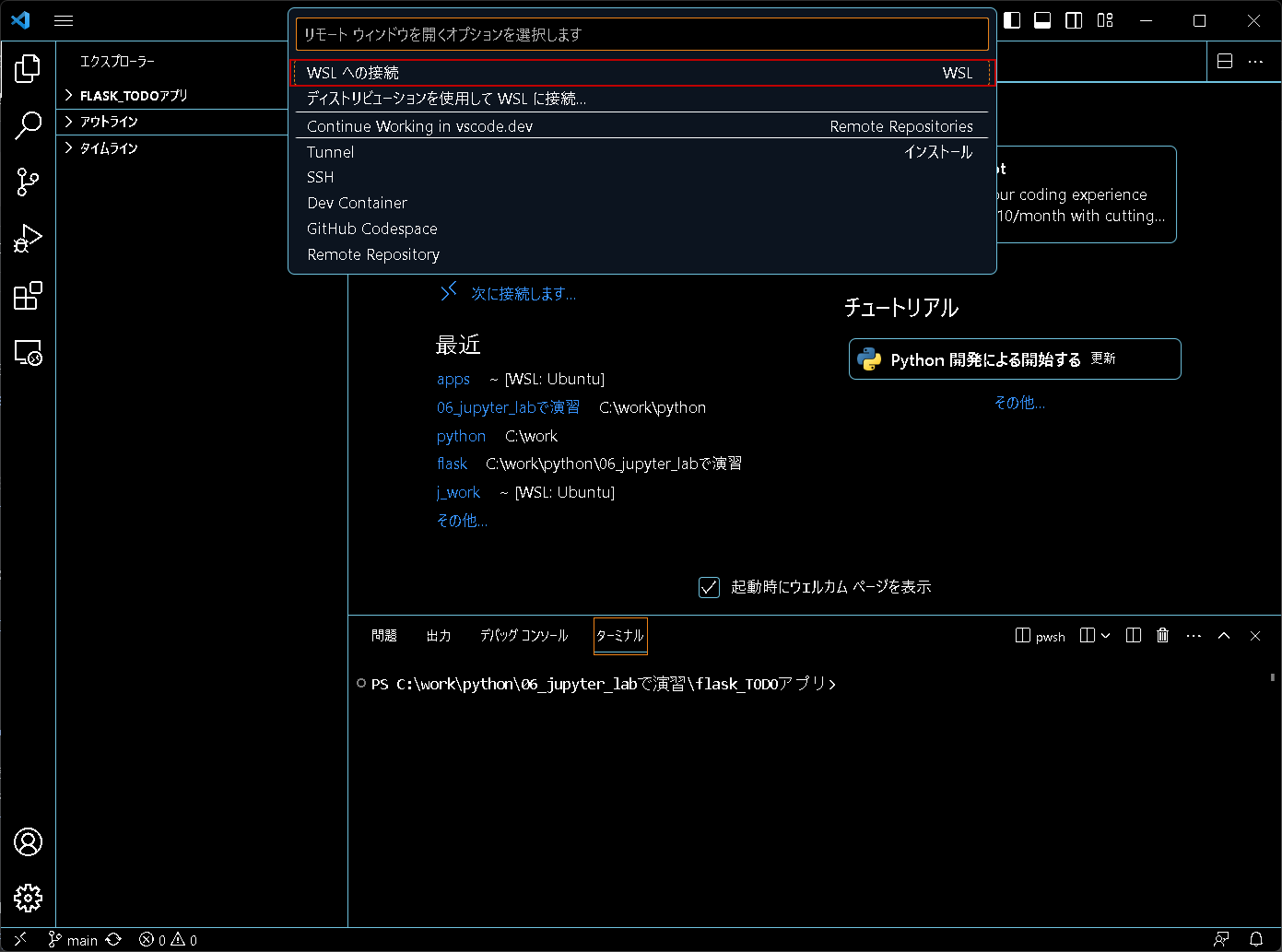Switch to the 出力 tab
The height and width of the screenshot is (952, 1282).
pyautogui.click(x=439, y=636)
